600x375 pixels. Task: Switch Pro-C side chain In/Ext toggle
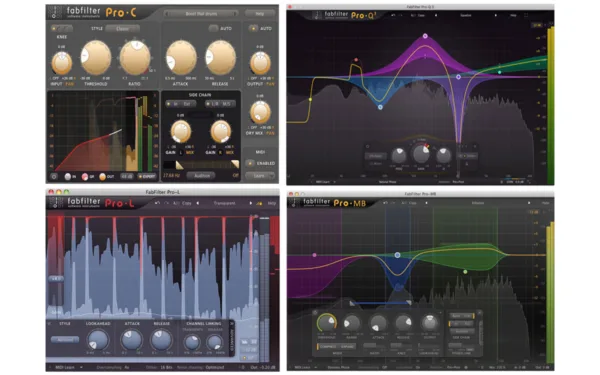(181, 104)
